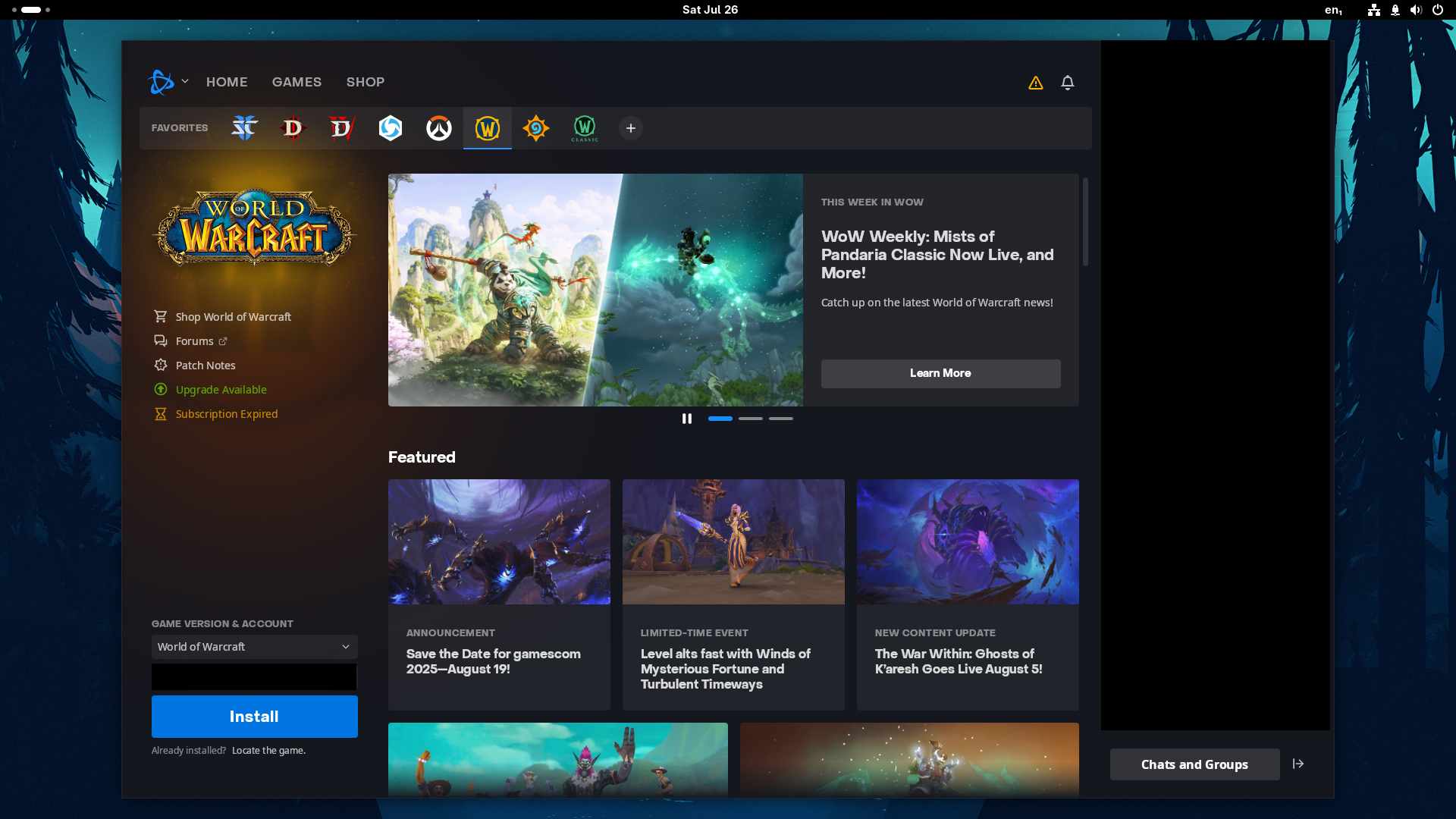Go to the HOME tab

coord(227,82)
